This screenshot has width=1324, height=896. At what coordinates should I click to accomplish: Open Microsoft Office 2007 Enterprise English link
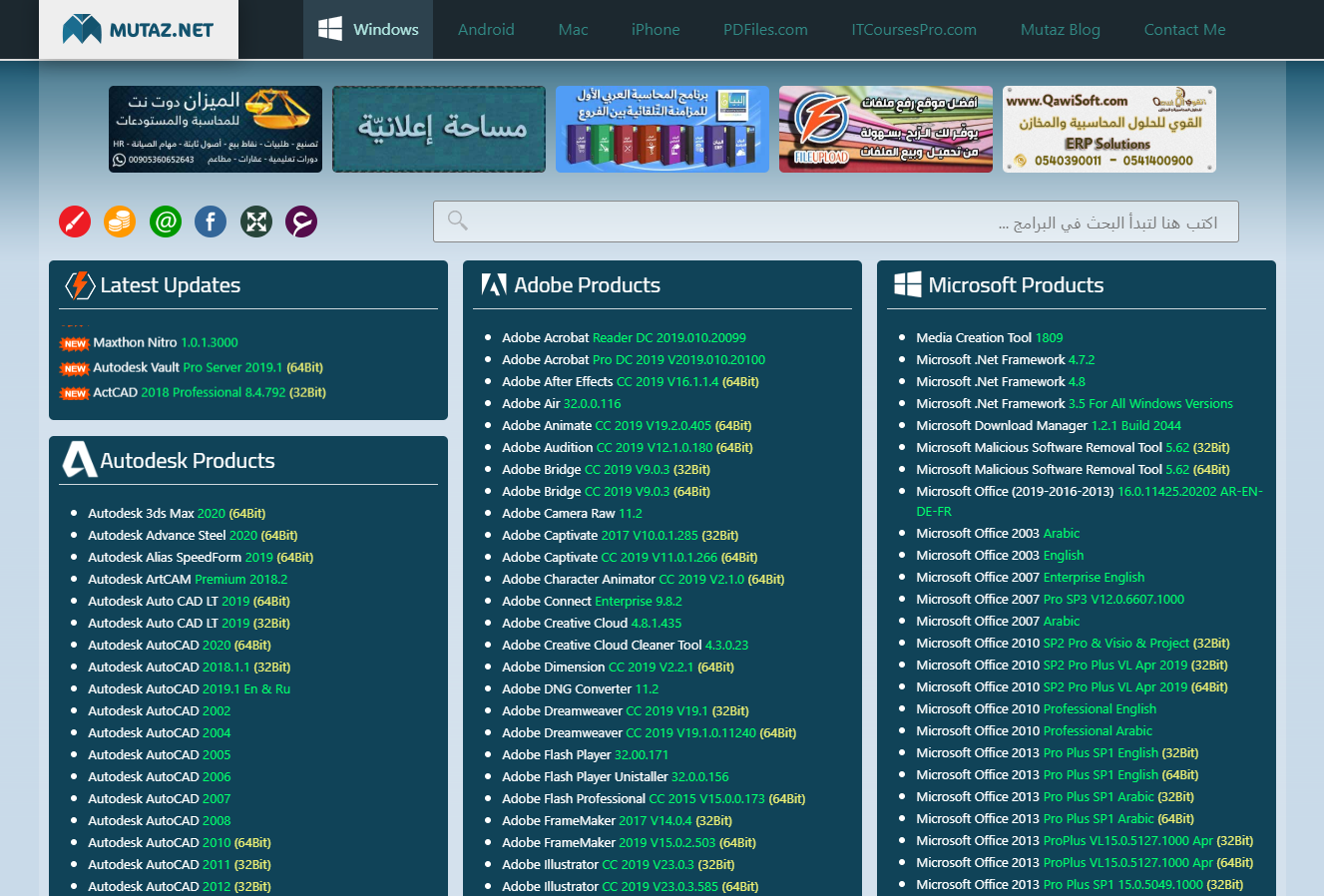(x=1031, y=577)
